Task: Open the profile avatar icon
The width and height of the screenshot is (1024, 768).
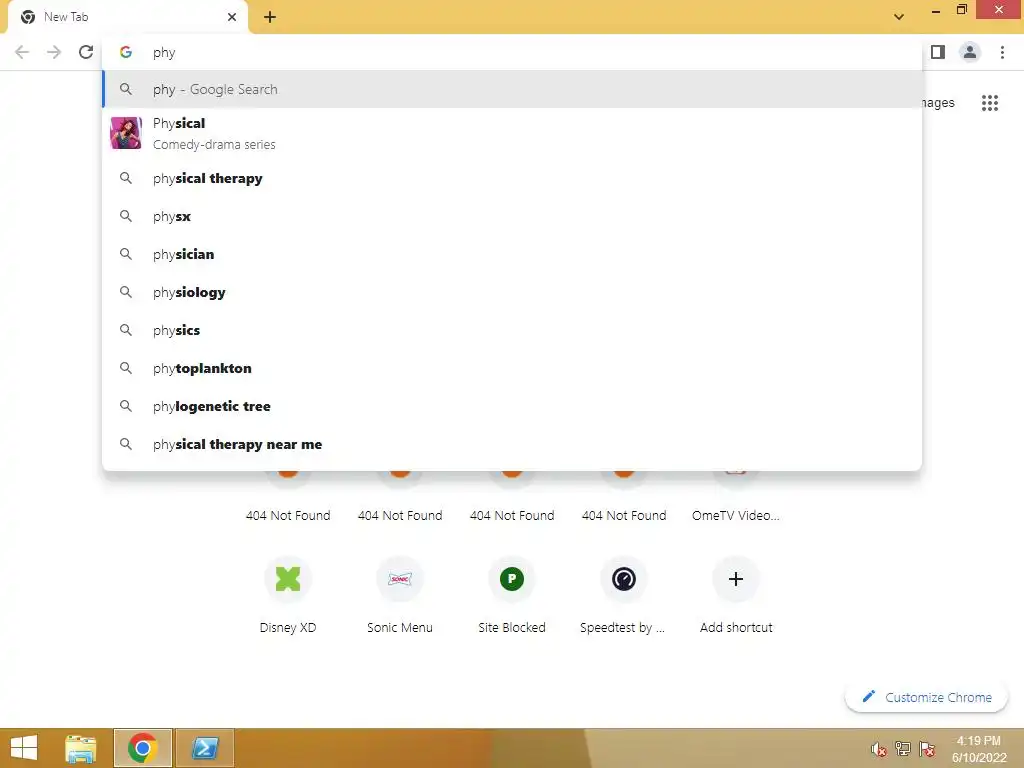Action: click(x=970, y=52)
